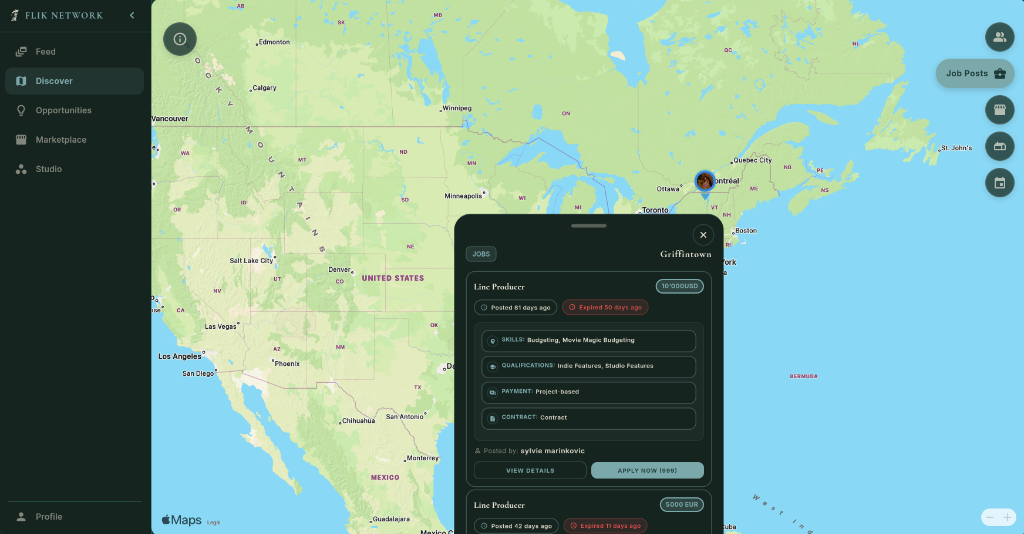Screen dimensions: 1024x534
Task: Click the map info circle button
Action: click(180, 39)
